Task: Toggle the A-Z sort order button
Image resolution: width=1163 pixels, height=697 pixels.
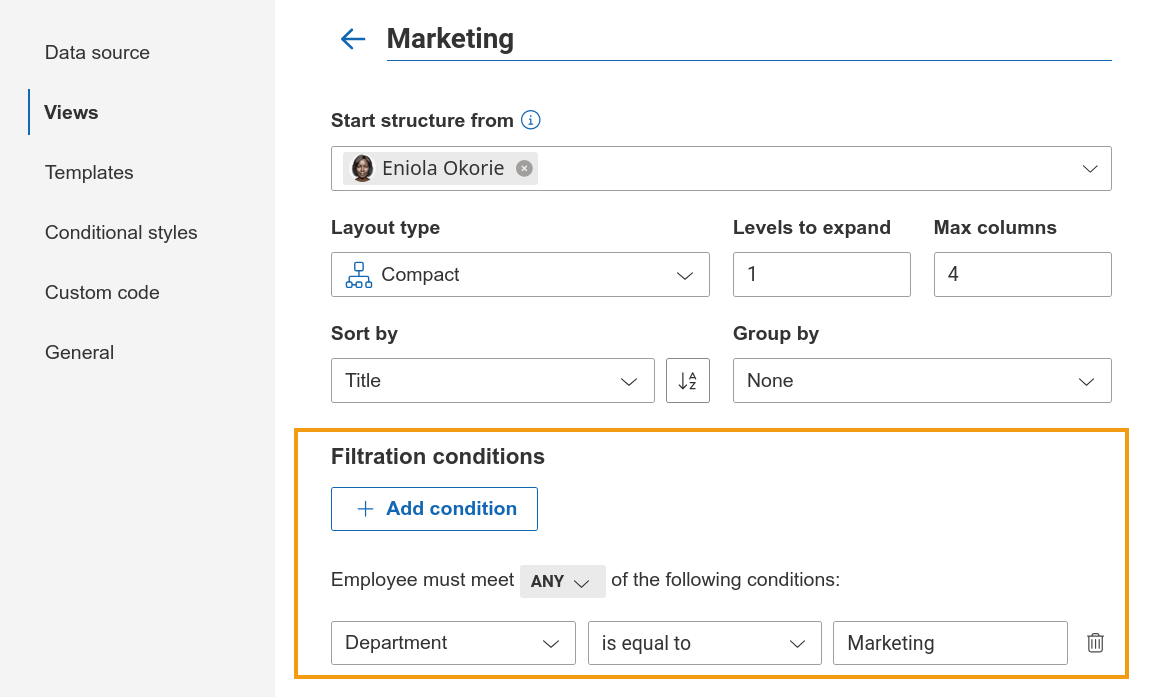Action: tap(688, 380)
